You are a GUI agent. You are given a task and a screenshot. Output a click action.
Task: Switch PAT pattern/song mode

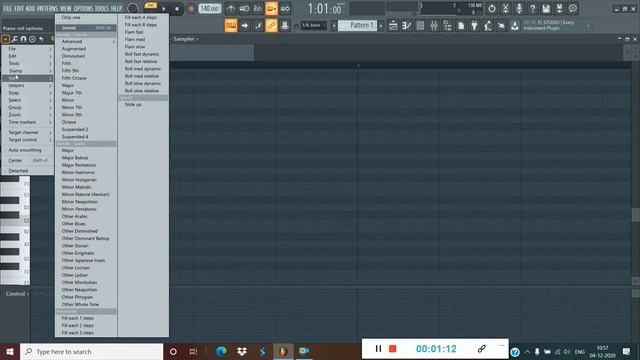tap(151, 5)
